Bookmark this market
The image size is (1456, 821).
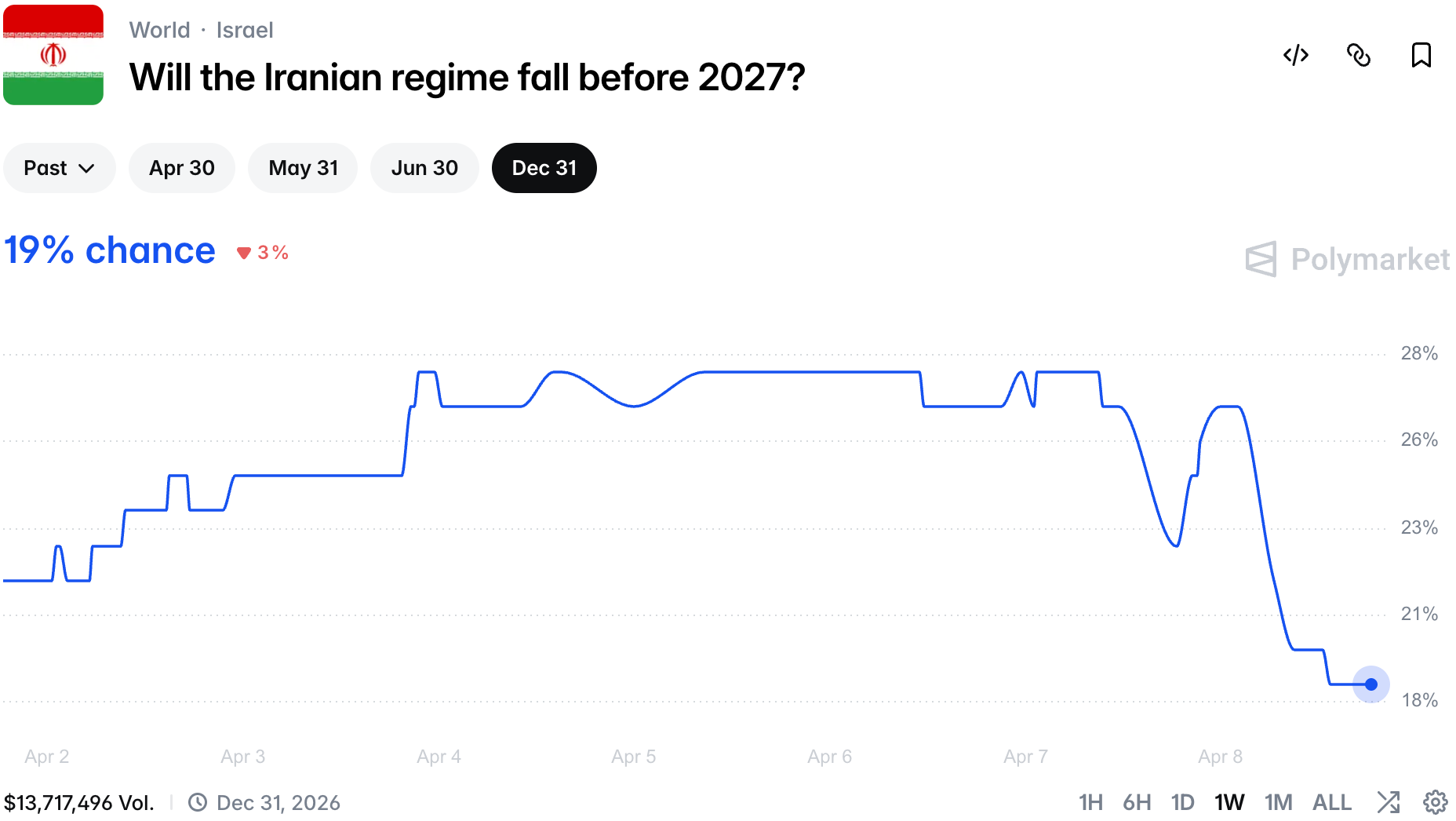click(1421, 55)
